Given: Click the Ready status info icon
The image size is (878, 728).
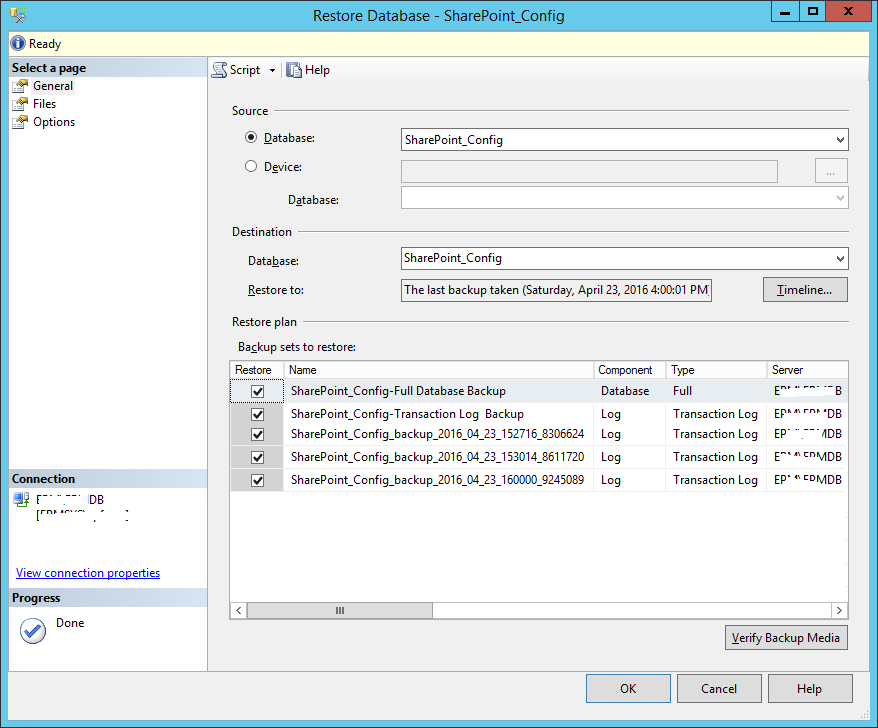Looking at the screenshot, I should [x=18, y=43].
